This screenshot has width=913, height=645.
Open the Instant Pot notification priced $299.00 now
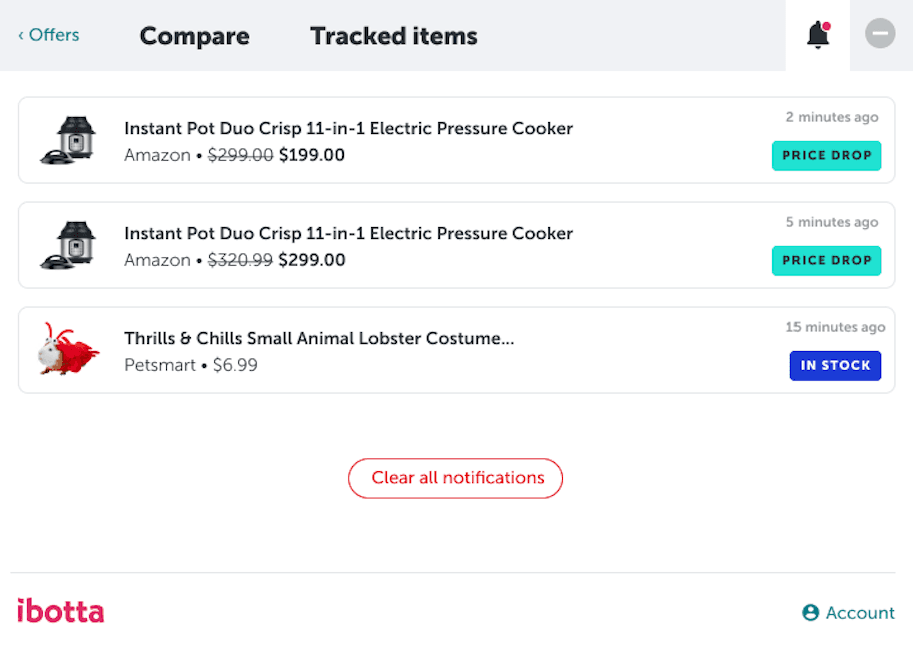pos(348,233)
